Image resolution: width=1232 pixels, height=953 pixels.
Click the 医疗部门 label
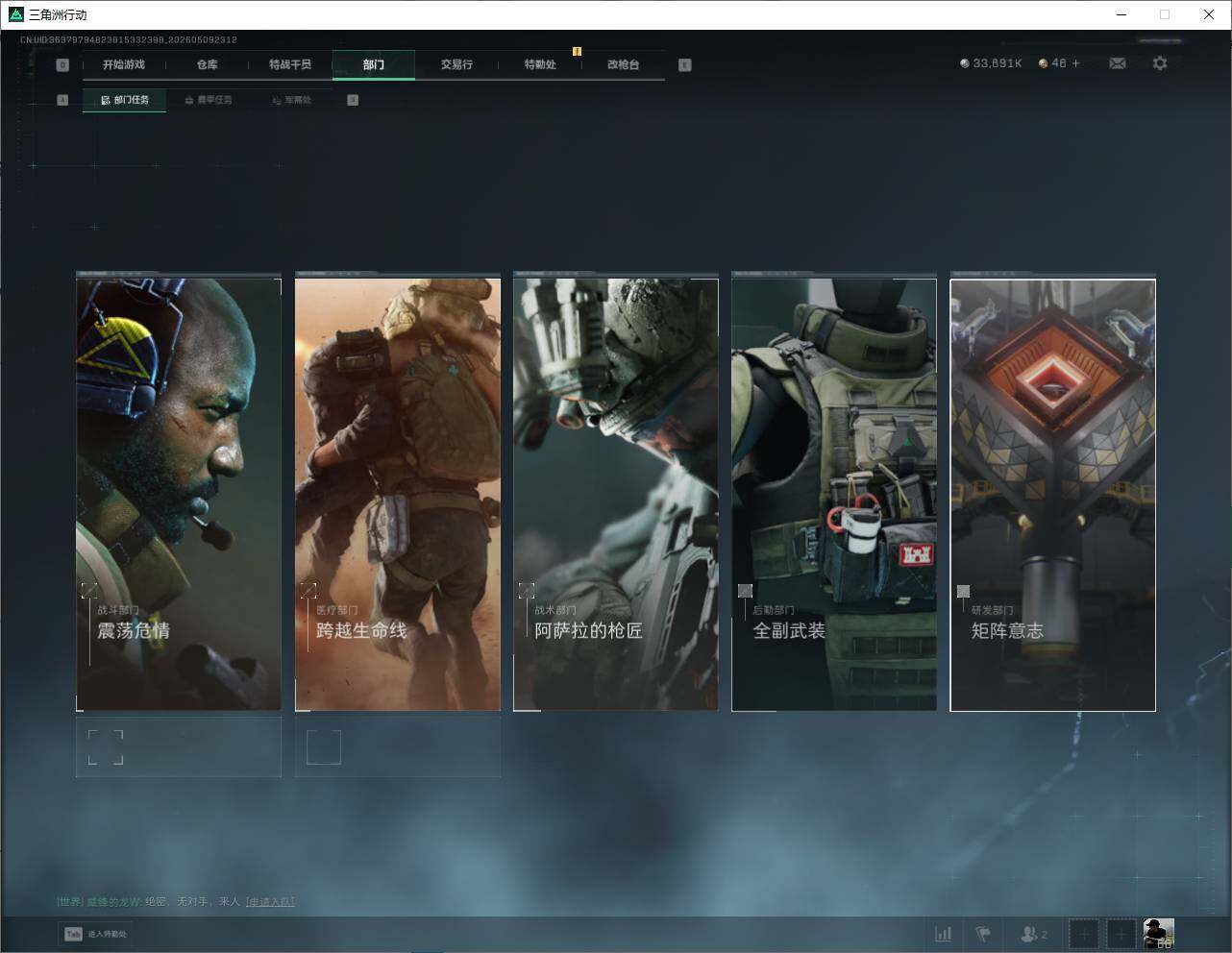[x=337, y=610]
